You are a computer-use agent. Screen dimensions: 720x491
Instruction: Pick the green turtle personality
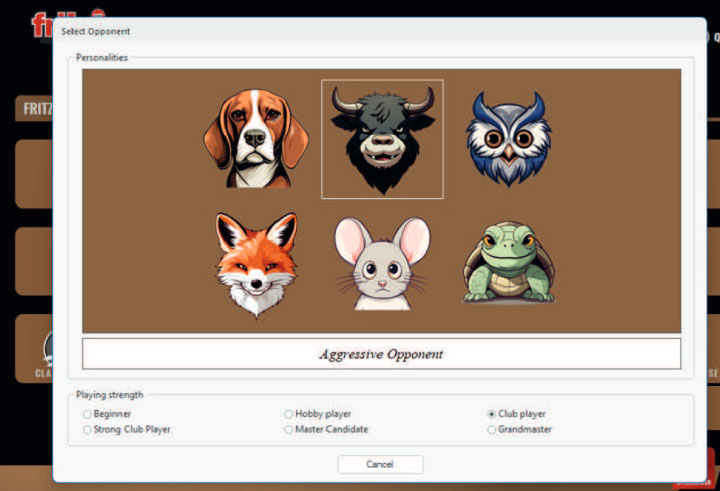[x=508, y=262]
